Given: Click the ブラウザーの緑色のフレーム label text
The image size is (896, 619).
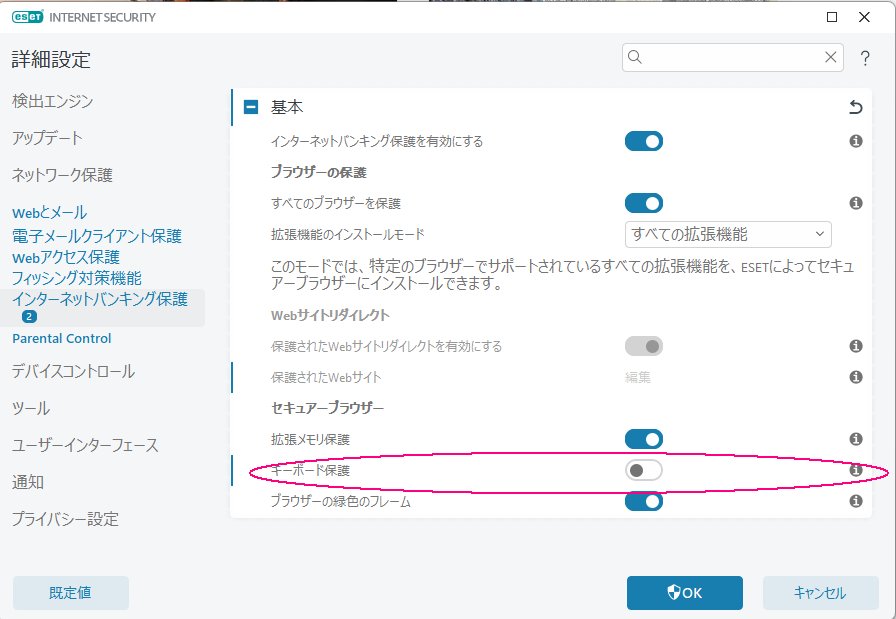Looking at the screenshot, I should click(x=341, y=502).
